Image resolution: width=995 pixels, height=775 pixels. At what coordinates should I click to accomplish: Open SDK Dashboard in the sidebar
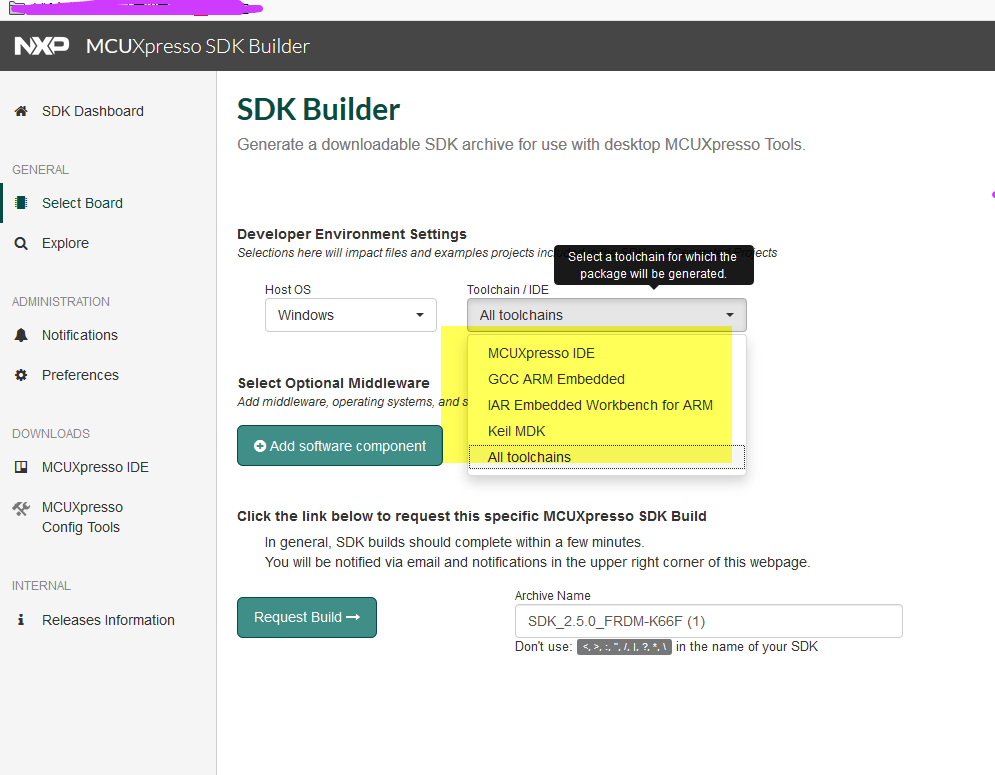pyautogui.click(x=93, y=111)
